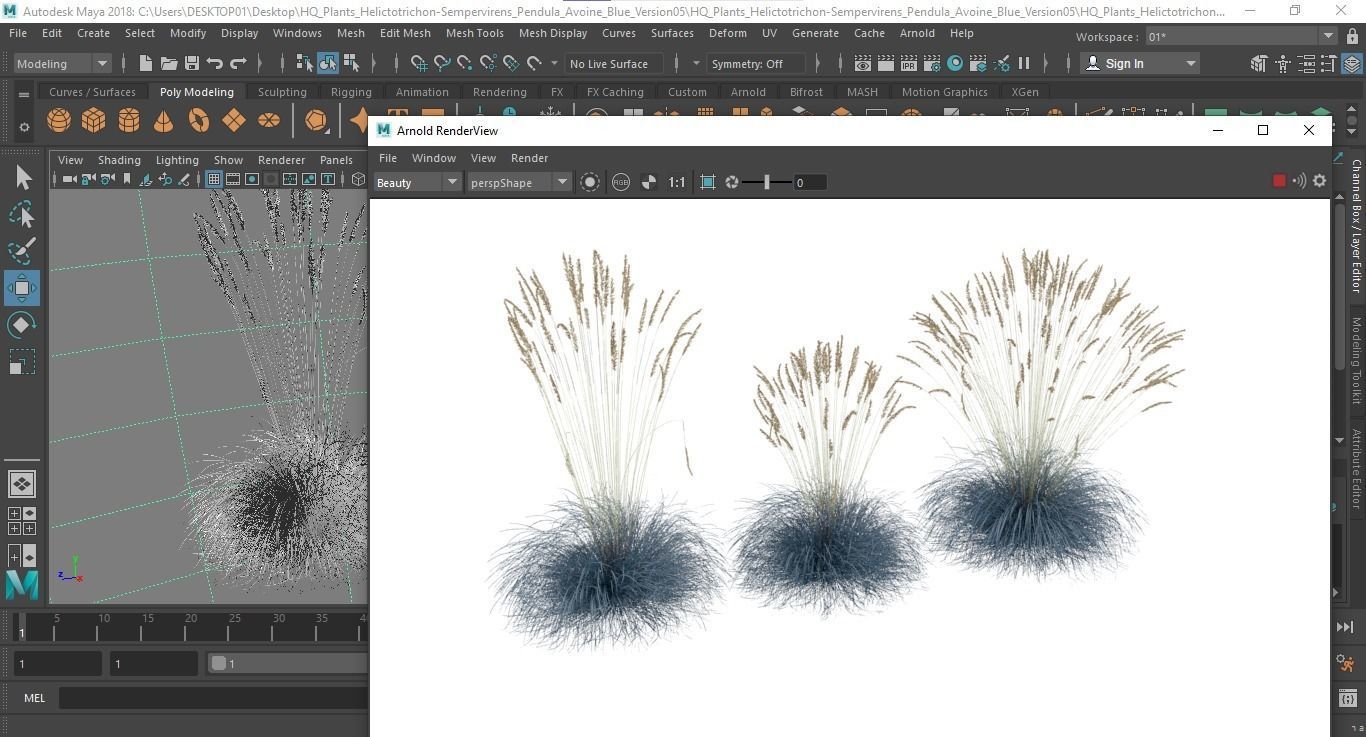
Task: Toggle the viewport grid display
Action: [x=213, y=179]
